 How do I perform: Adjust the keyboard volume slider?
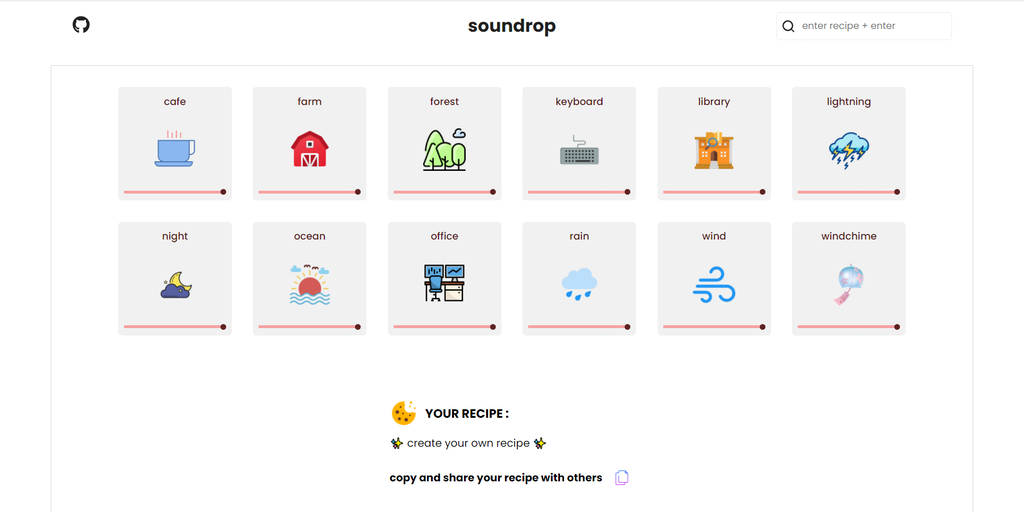579,192
